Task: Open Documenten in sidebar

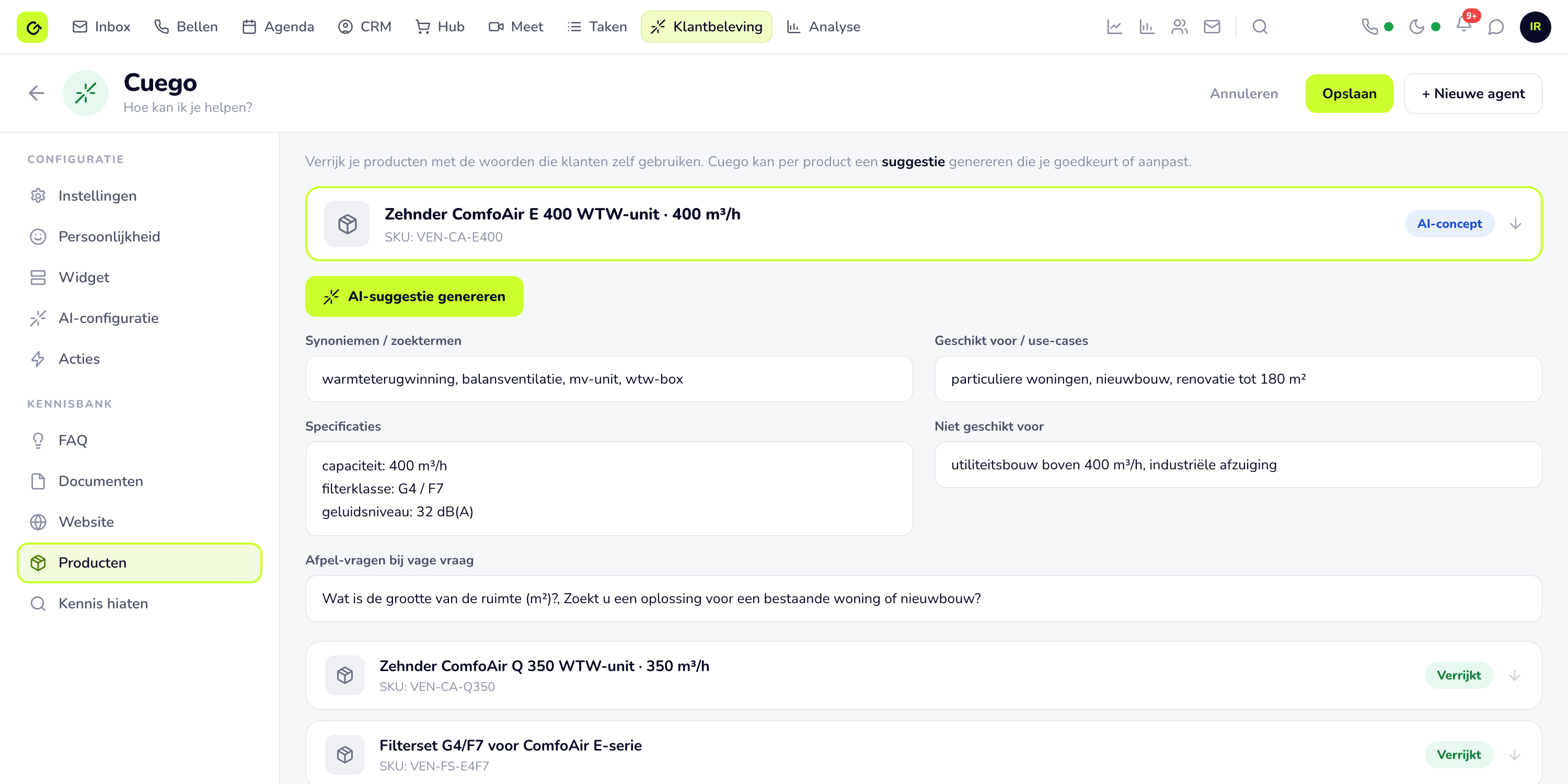Action: [x=140, y=481]
